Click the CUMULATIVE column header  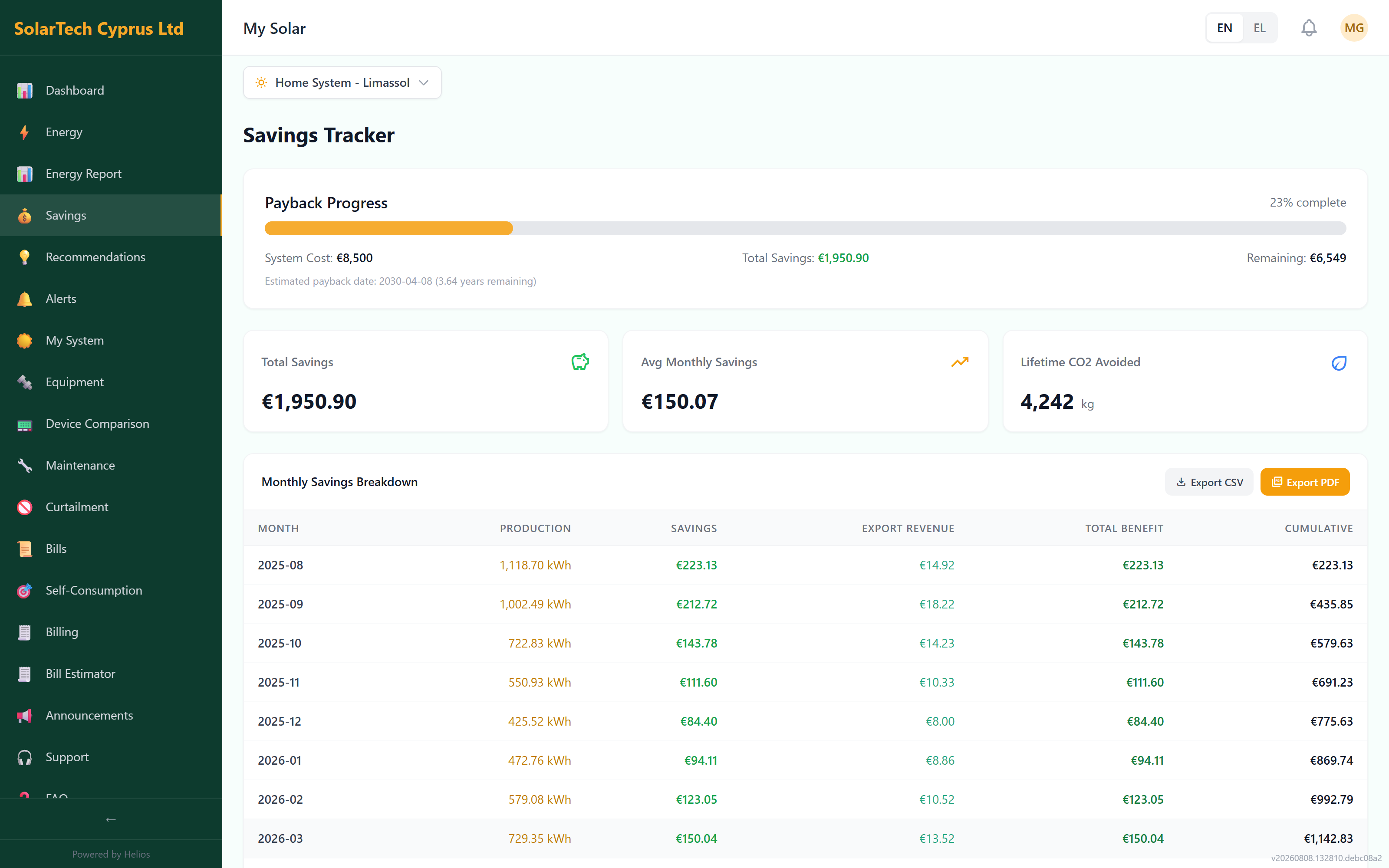coord(1318,529)
